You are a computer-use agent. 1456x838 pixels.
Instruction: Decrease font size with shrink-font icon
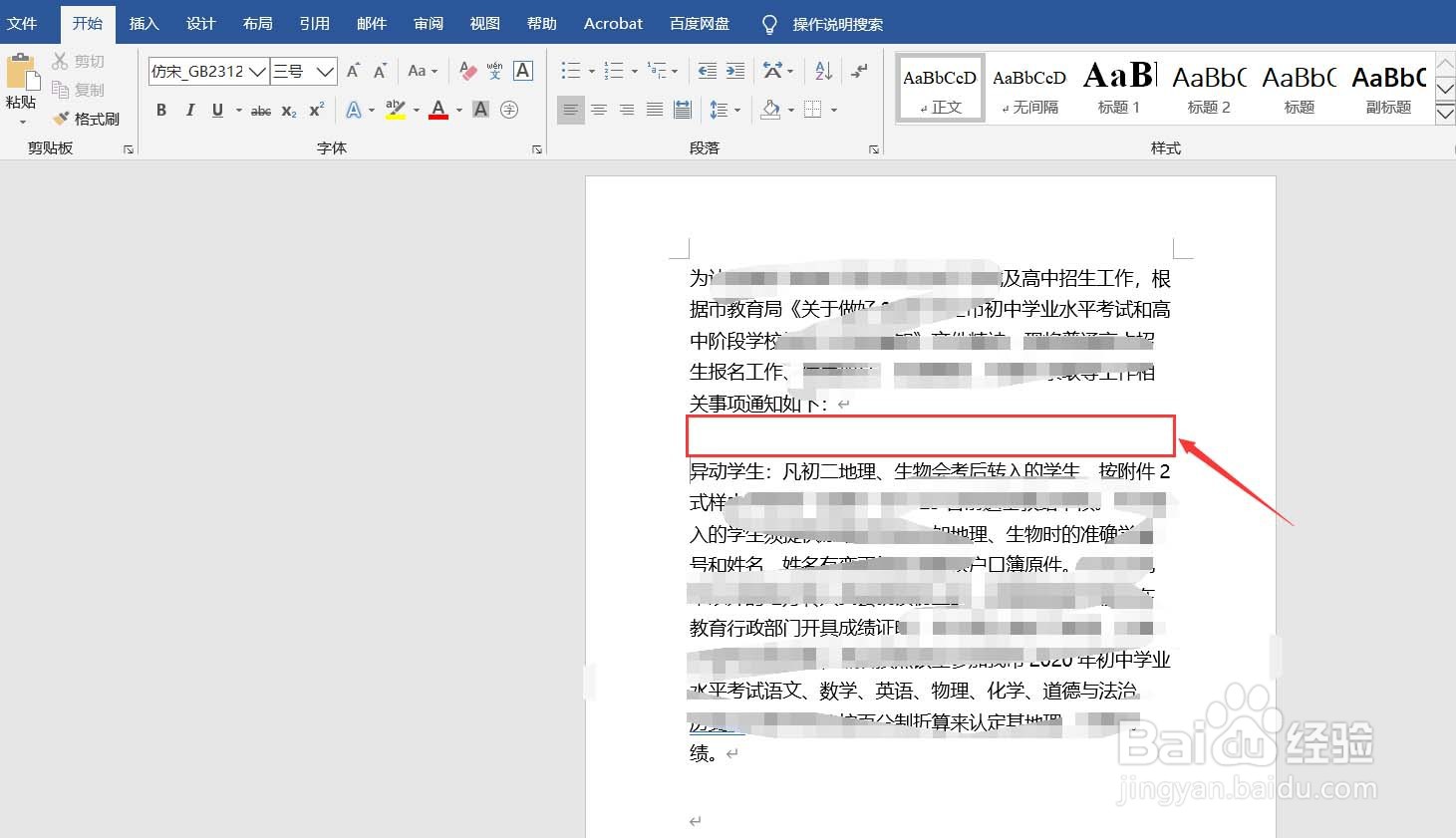click(380, 71)
